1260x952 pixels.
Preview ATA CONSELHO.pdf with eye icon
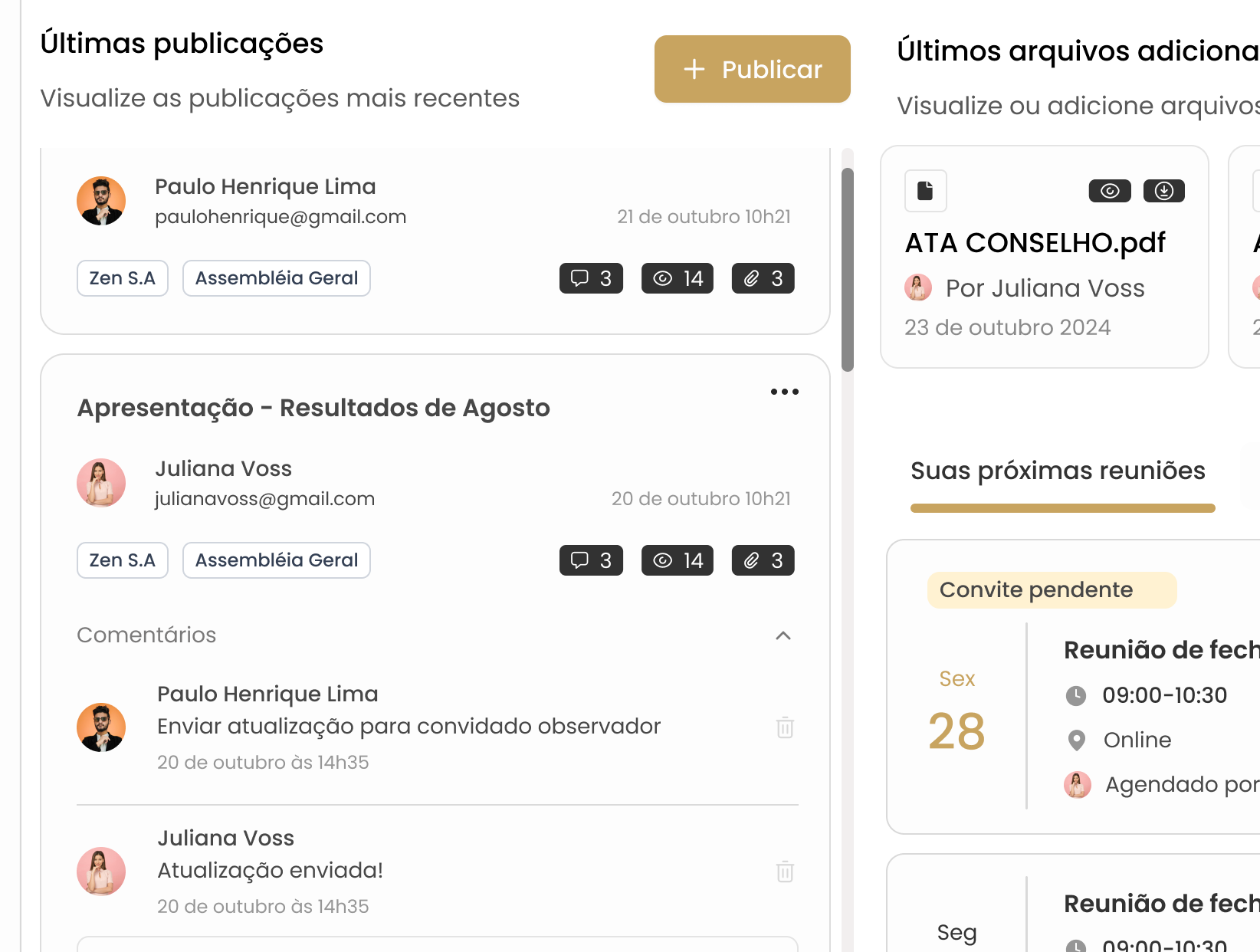coord(1109,191)
